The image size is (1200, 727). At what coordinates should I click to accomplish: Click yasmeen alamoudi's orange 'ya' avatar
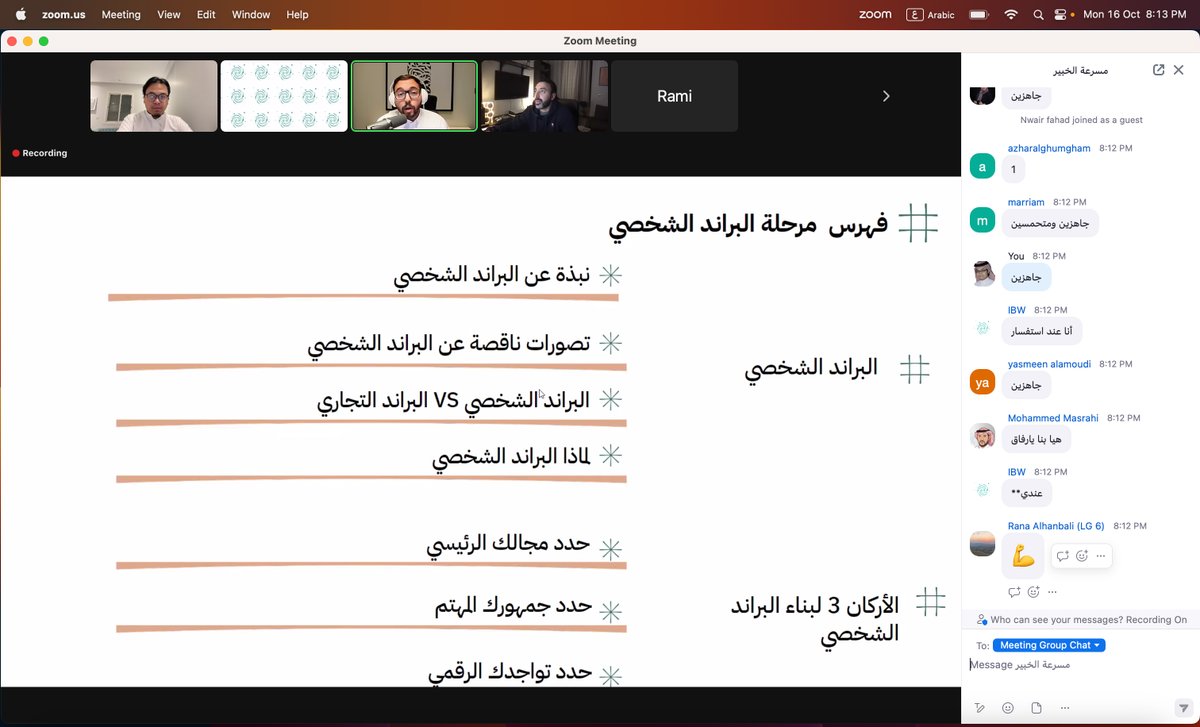point(982,382)
